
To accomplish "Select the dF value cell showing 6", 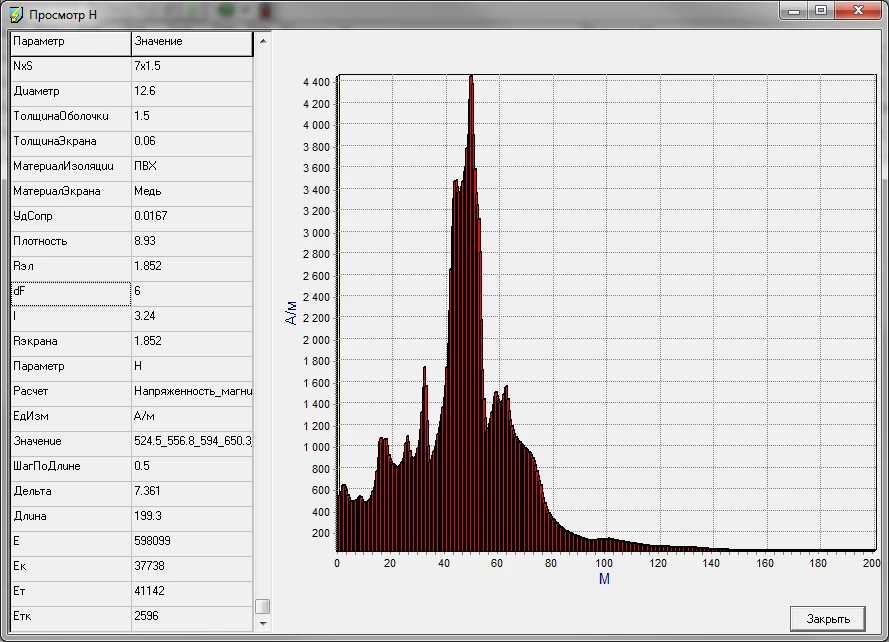I will (x=192, y=291).
